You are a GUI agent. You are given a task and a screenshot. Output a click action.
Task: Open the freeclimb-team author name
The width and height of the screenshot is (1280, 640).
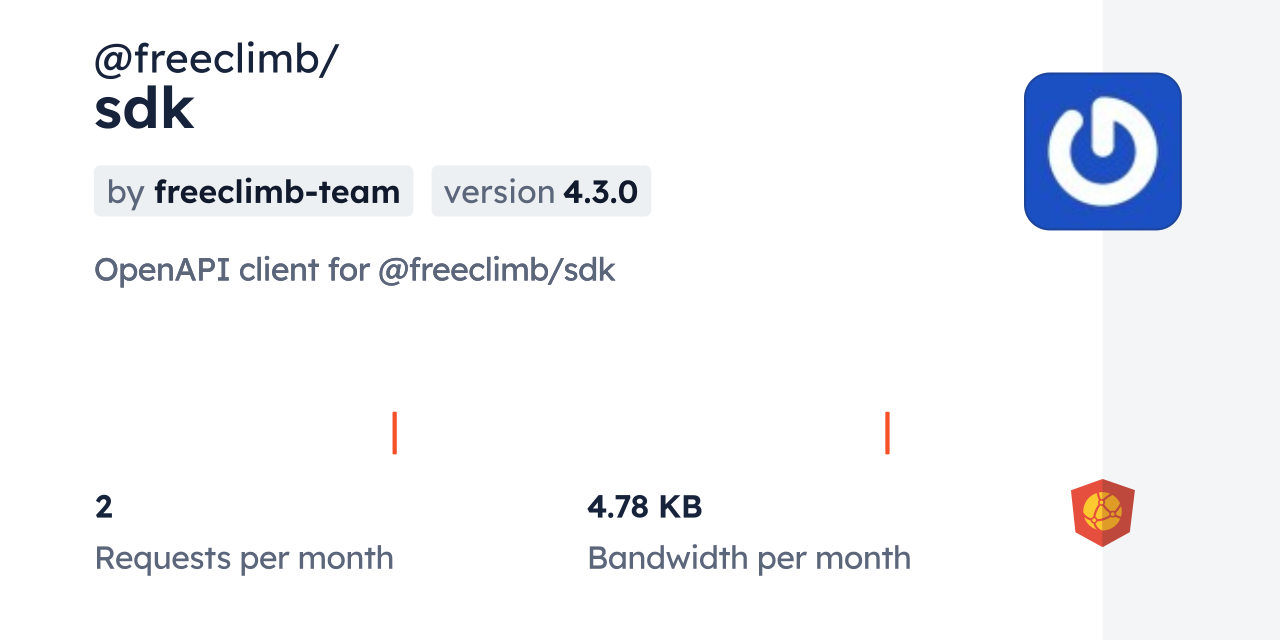tap(277, 192)
